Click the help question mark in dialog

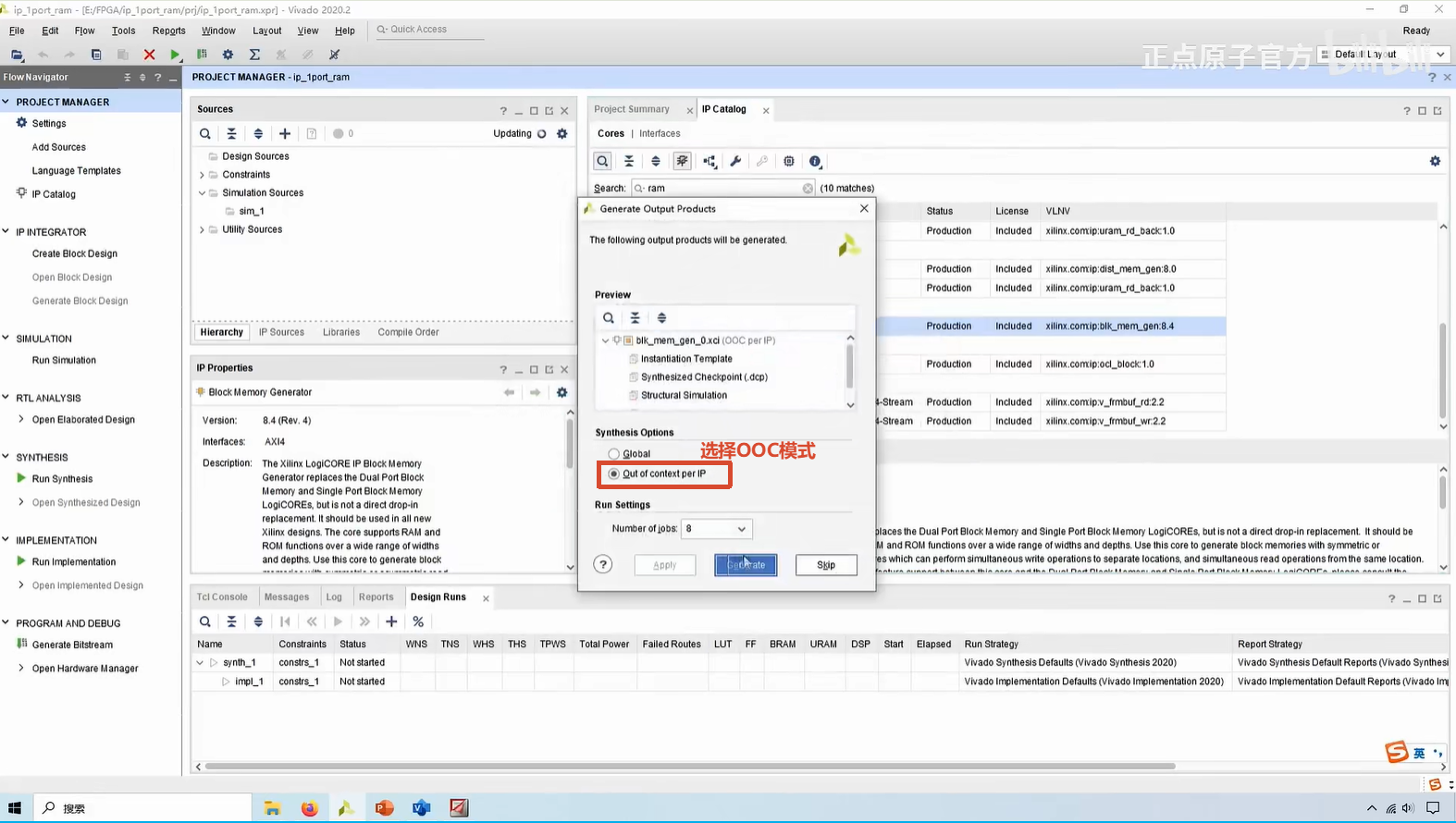click(x=603, y=564)
